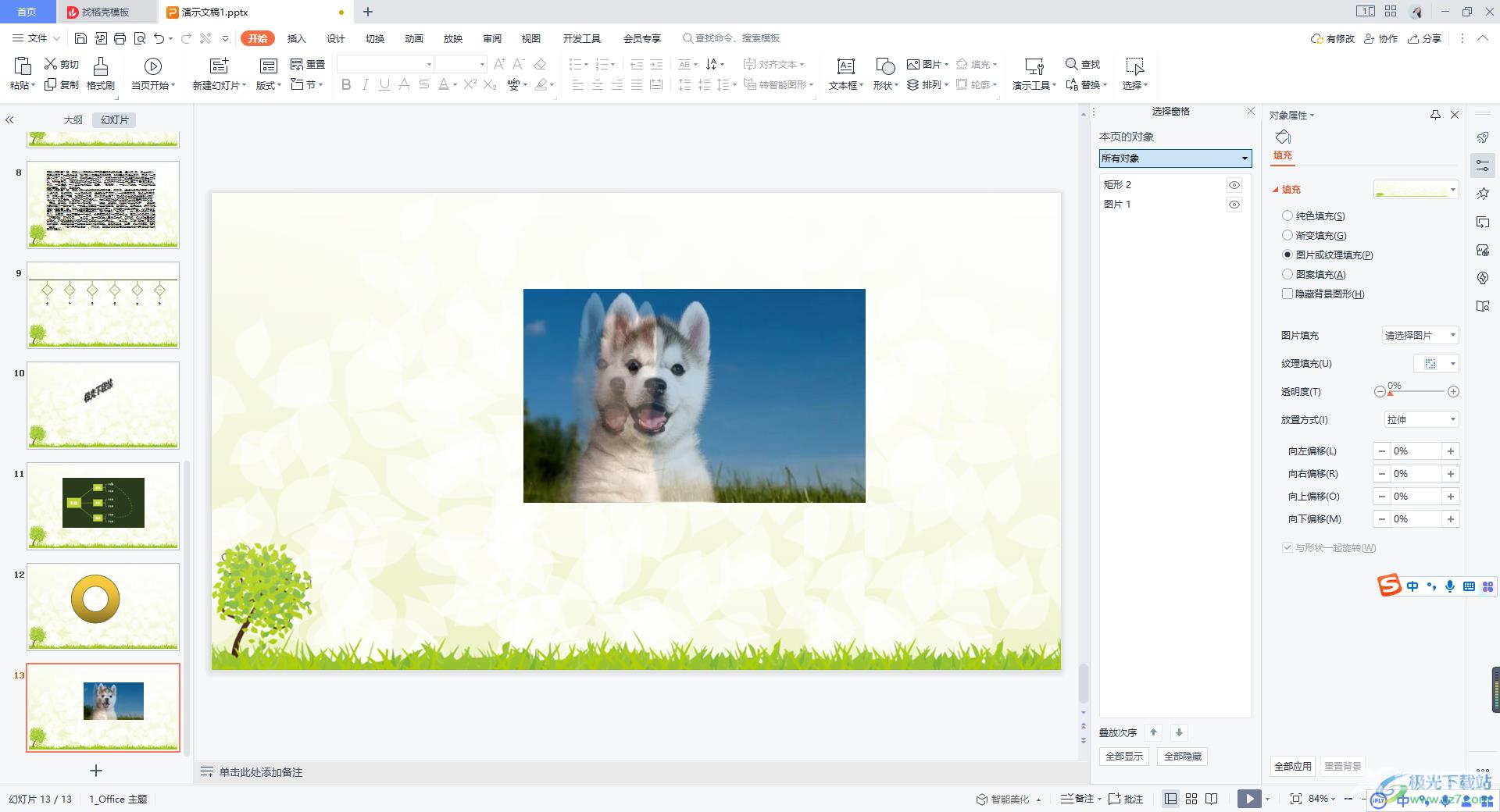The image size is (1500, 812).
Task: Click the New Slide icon
Action: pyautogui.click(x=220, y=66)
